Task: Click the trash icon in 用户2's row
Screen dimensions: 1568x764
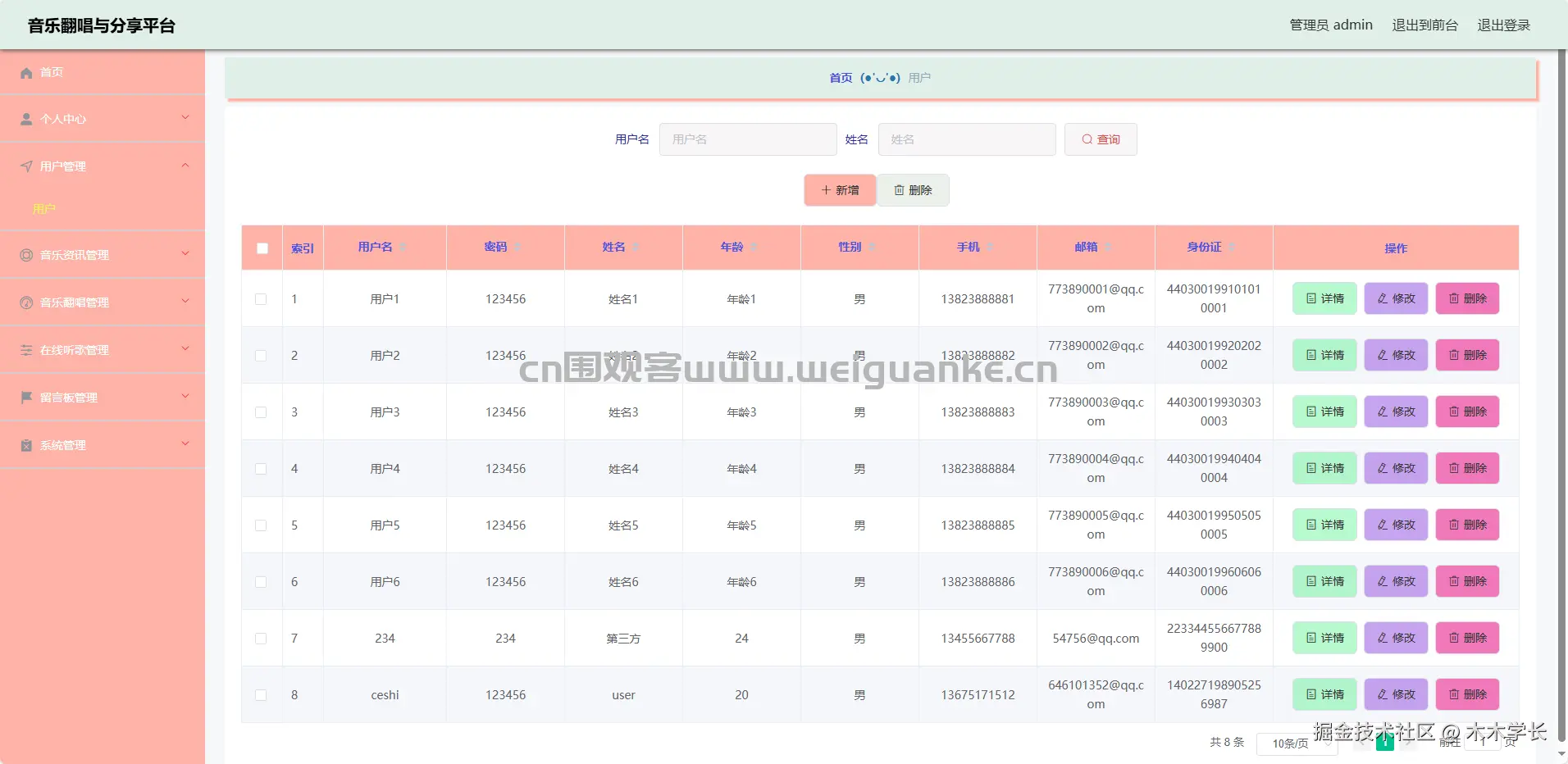Action: (x=1454, y=355)
